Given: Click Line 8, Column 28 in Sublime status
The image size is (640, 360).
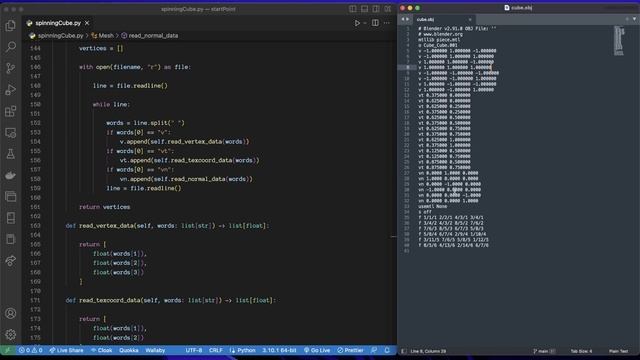Looking at the screenshot, I should (428, 351).
